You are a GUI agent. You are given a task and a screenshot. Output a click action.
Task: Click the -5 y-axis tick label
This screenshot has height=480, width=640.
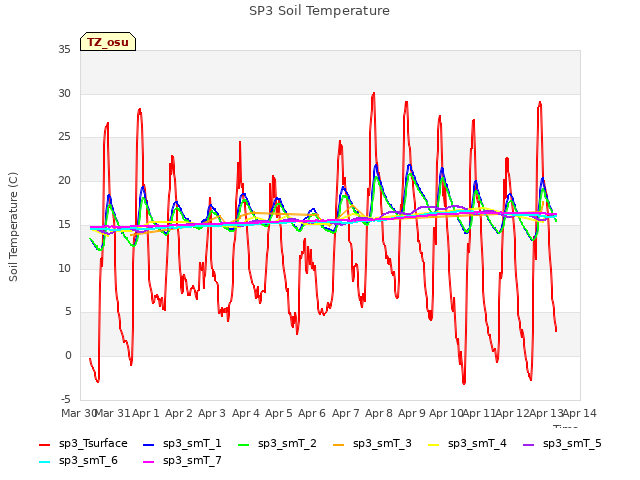(x=66, y=399)
